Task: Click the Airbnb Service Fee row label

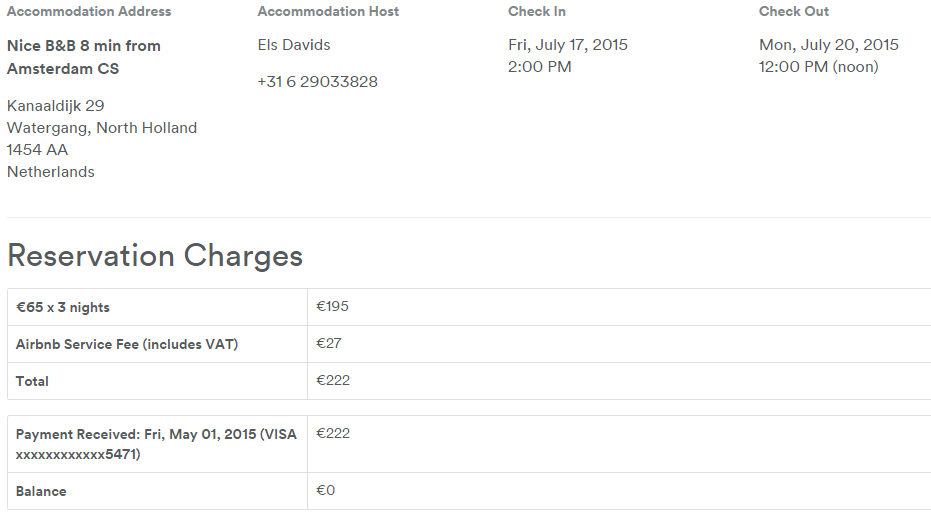Action: coord(127,344)
